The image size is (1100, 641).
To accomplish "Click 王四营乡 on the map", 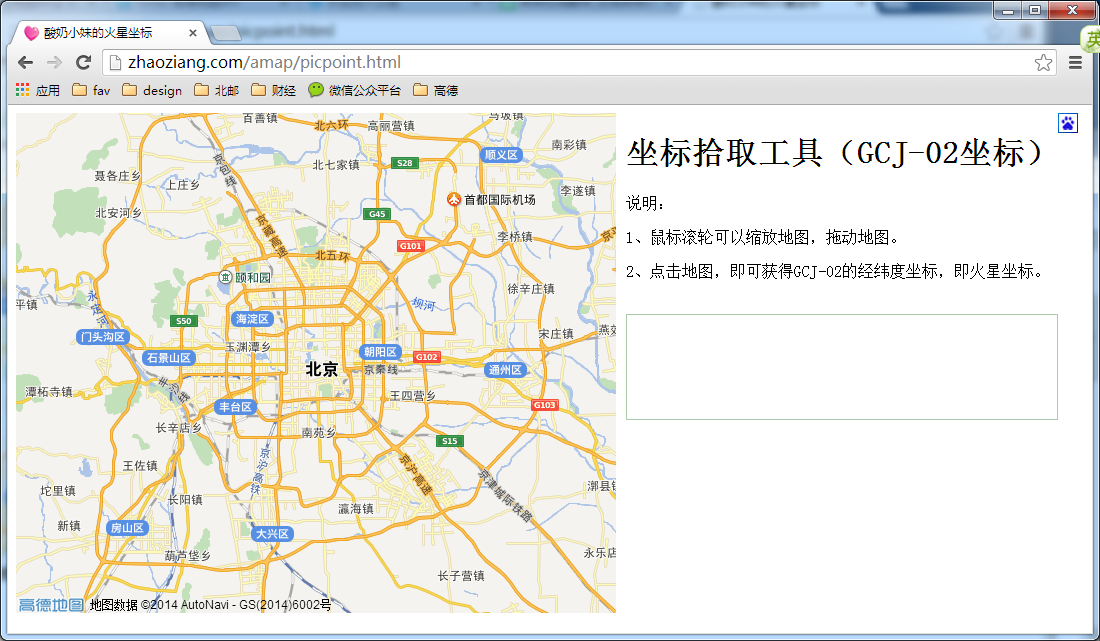I will pos(412,396).
